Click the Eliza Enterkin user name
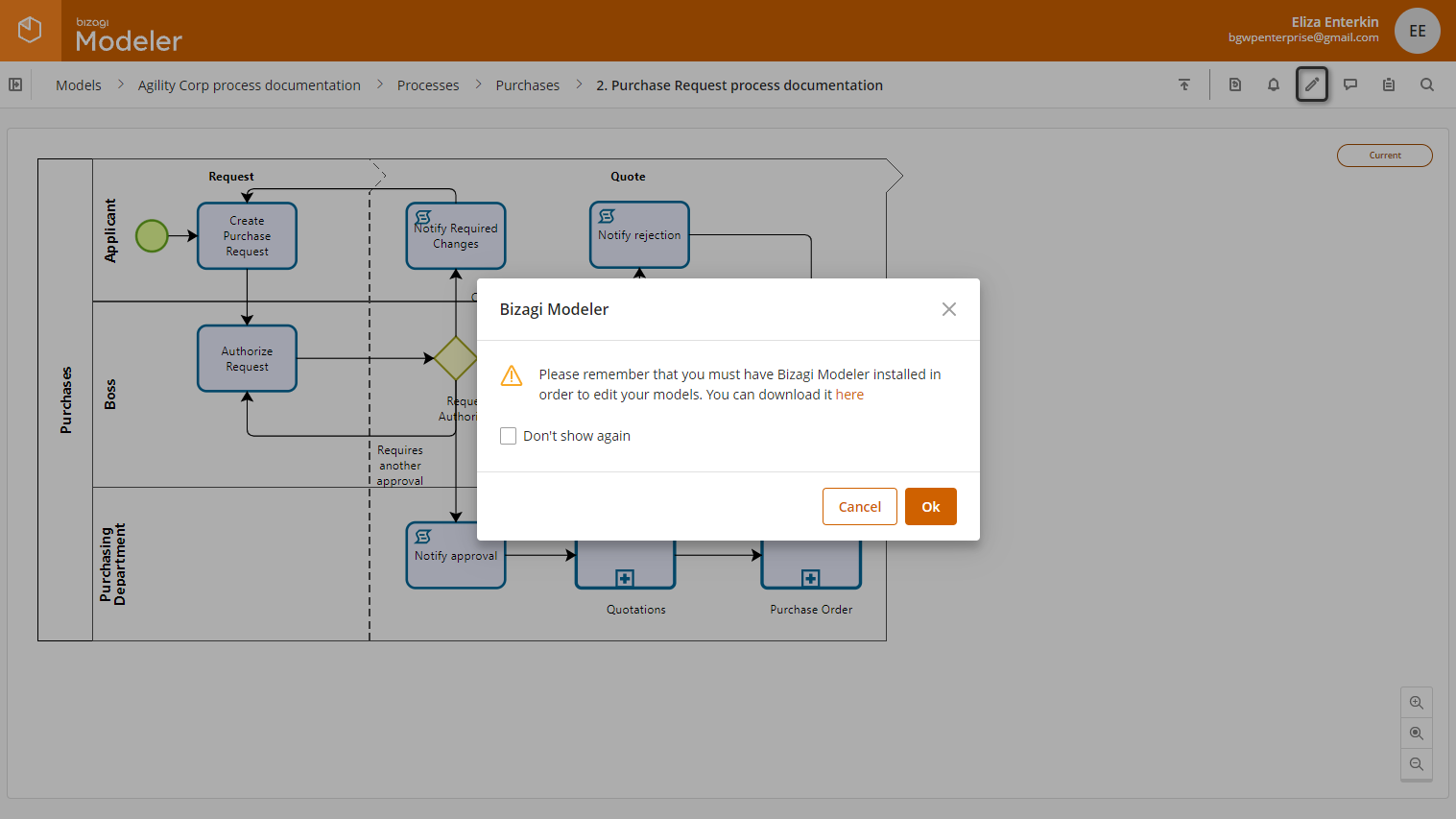Viewport: 1456px width, 819px height. [x=1335, y=22]
